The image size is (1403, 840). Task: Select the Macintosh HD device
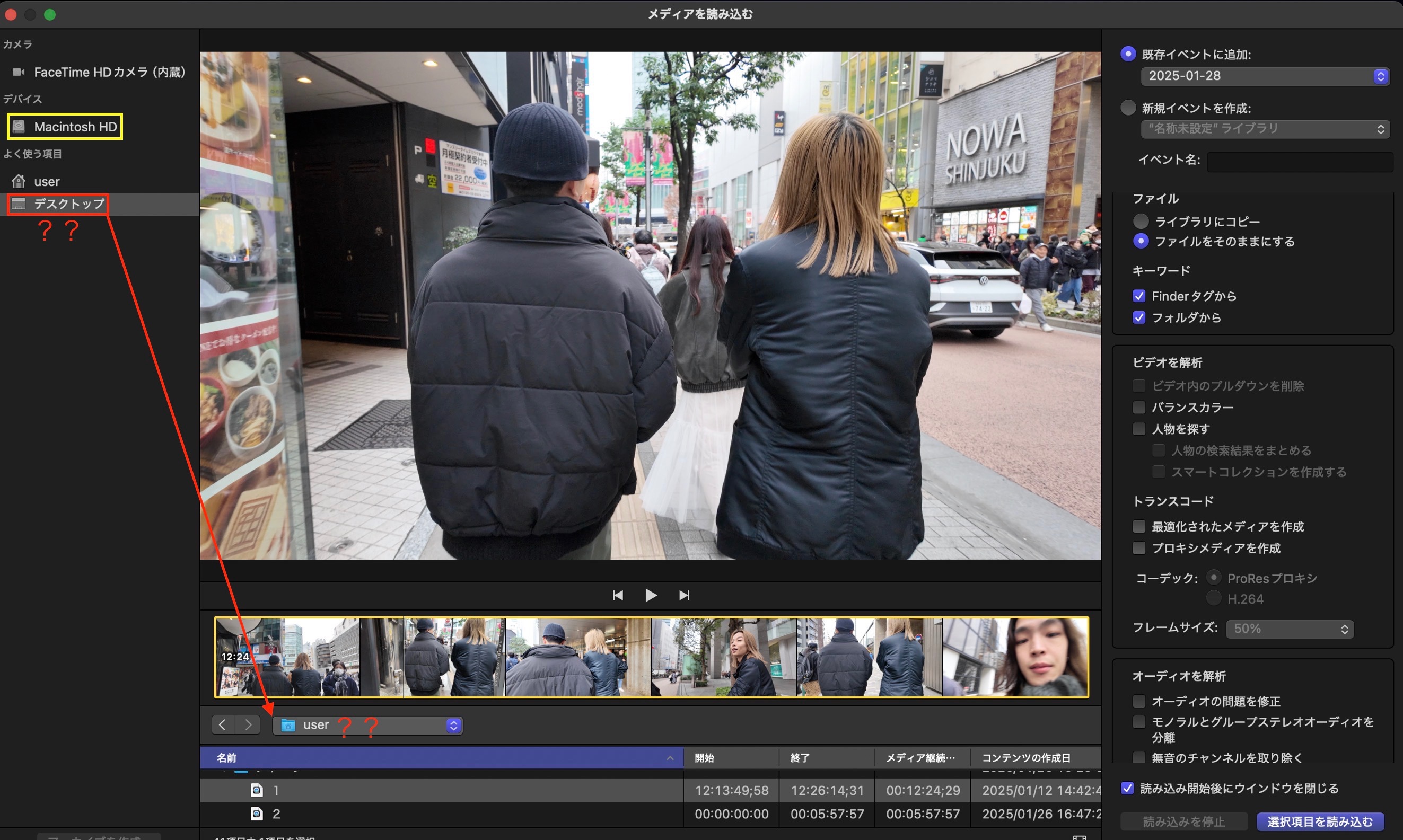tap(75, 127)
